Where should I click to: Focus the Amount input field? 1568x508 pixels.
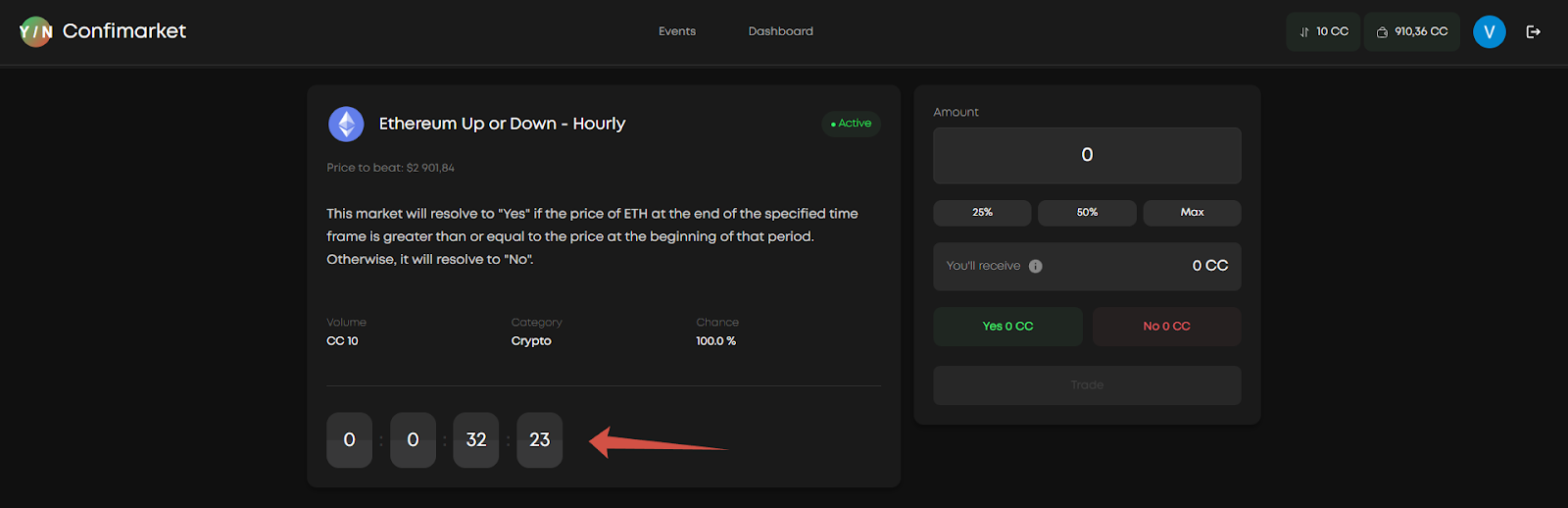point(1087,156)
